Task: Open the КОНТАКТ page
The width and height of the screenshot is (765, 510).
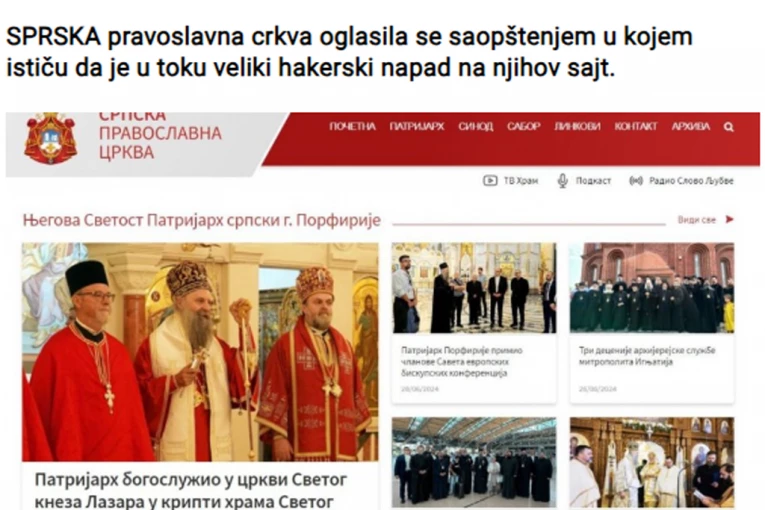Action: tap(636, 126)
